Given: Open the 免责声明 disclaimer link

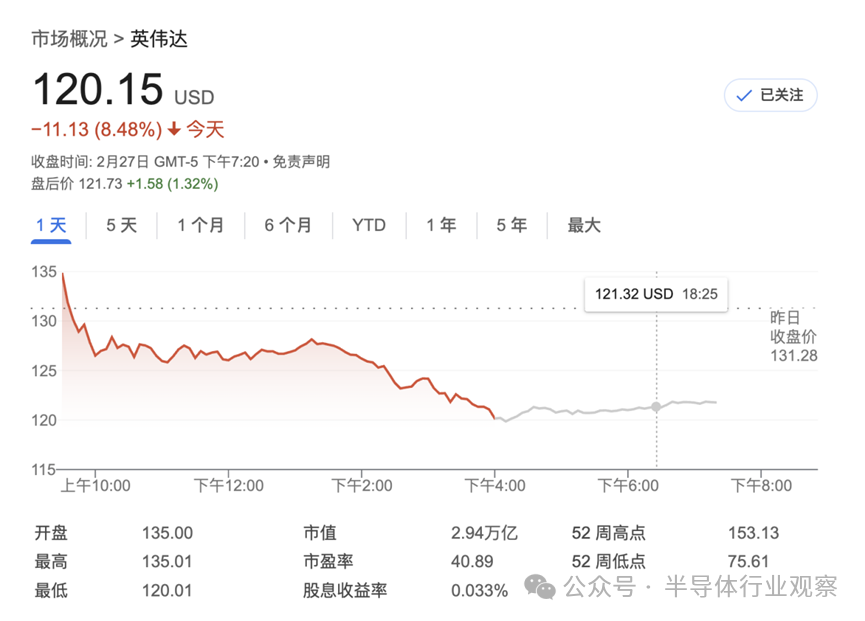Looking at the screenshot, I should 301,162.
